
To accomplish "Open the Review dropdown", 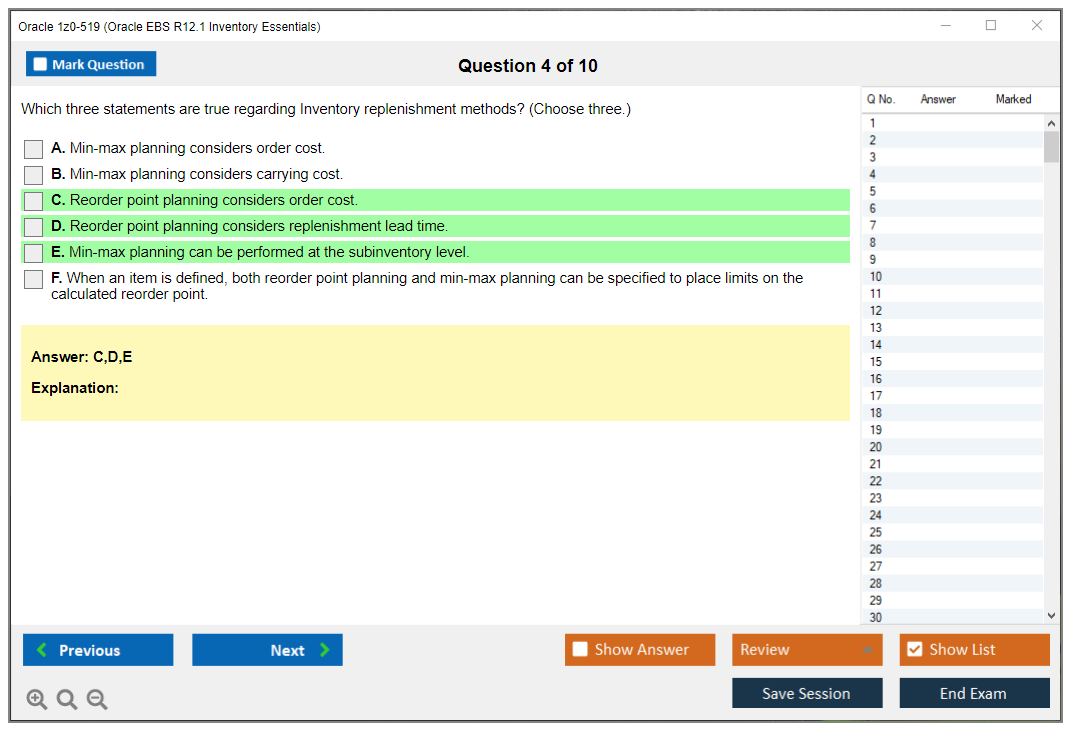I will tap(806, 649).
